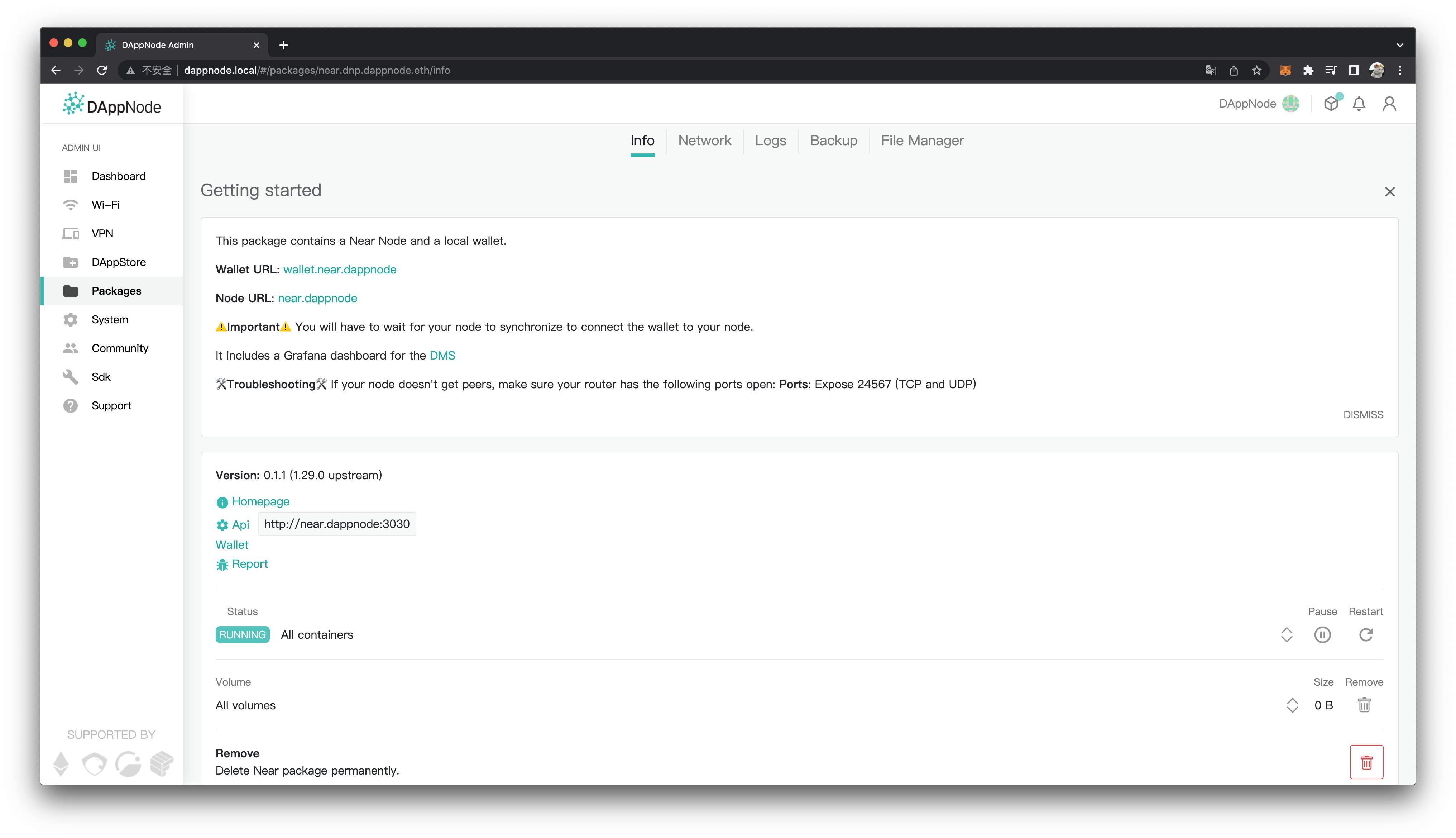Open the browser extensions puzzle icon

(1308, 70)
